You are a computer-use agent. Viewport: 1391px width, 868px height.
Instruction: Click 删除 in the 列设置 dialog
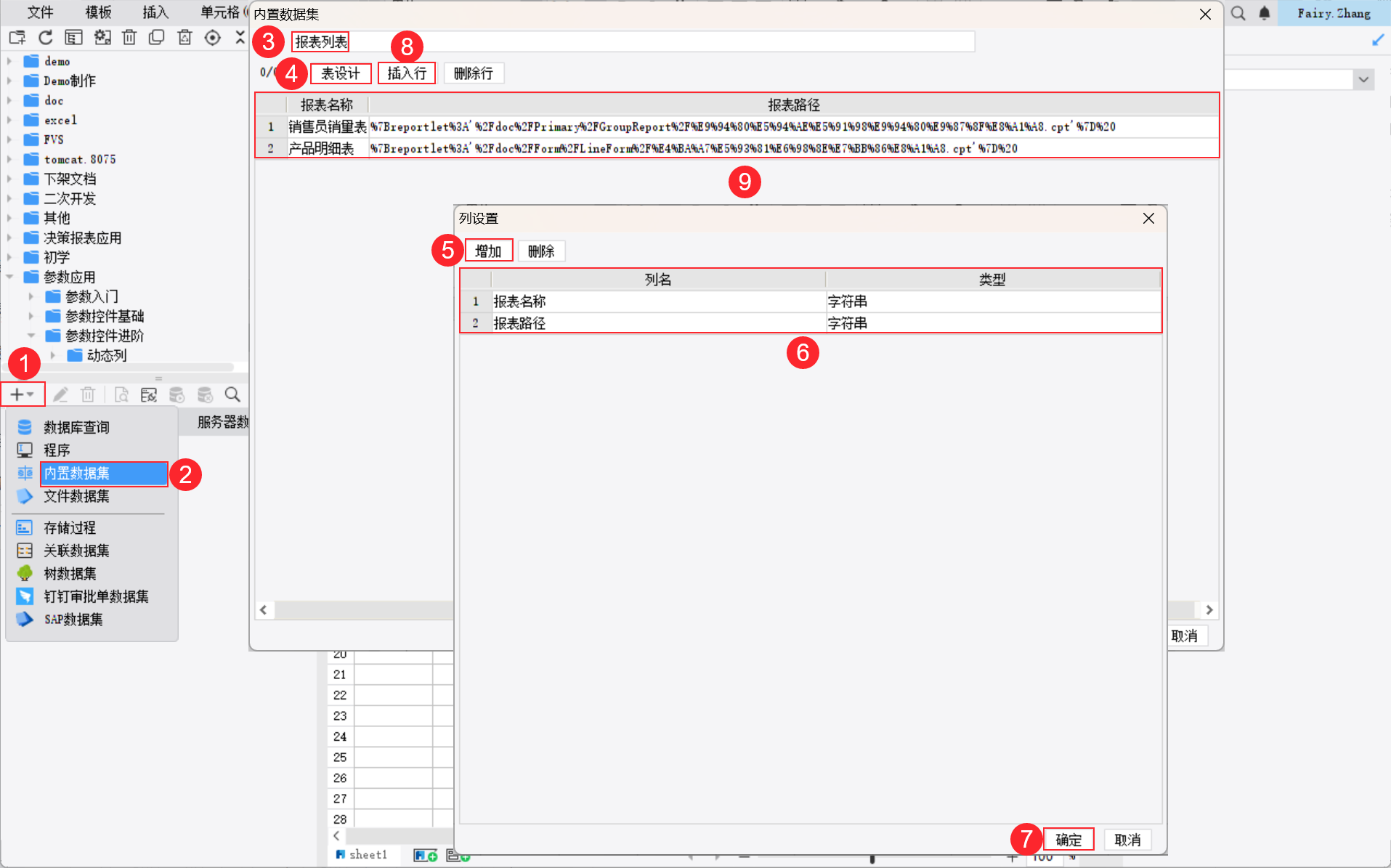tap(541, 251)
